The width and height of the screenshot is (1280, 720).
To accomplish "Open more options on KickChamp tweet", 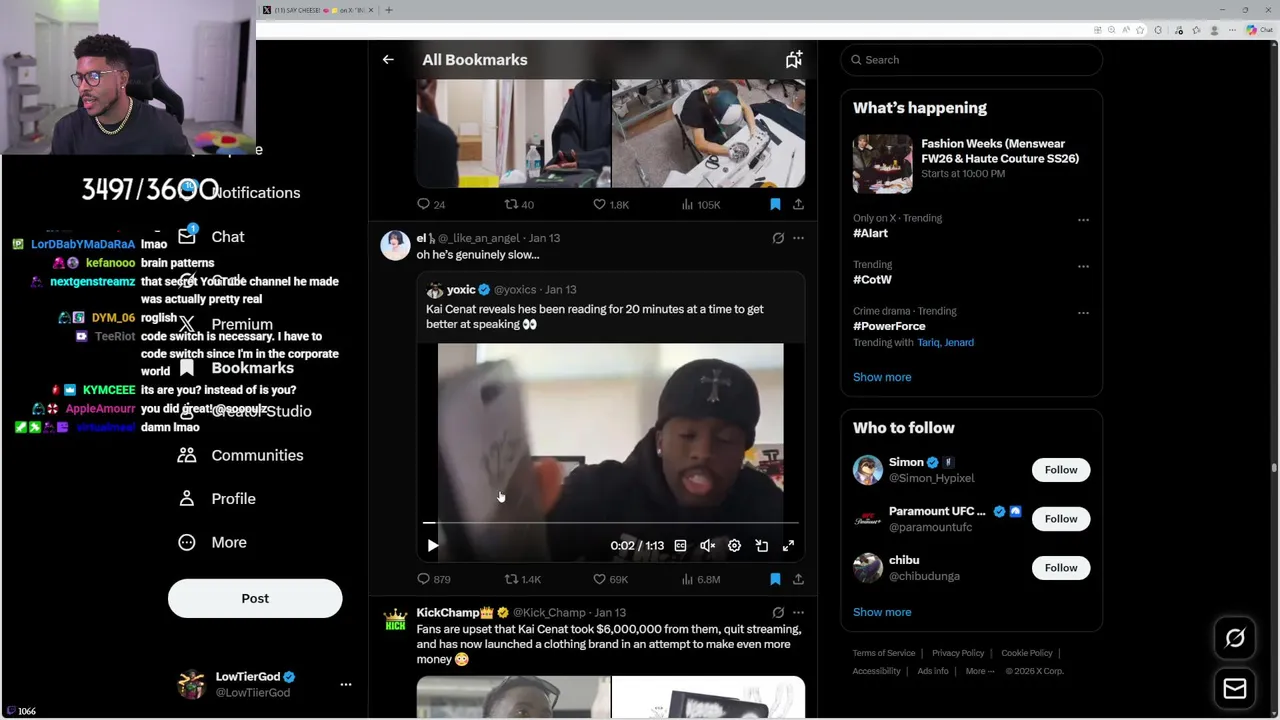I will pos(798,612).
